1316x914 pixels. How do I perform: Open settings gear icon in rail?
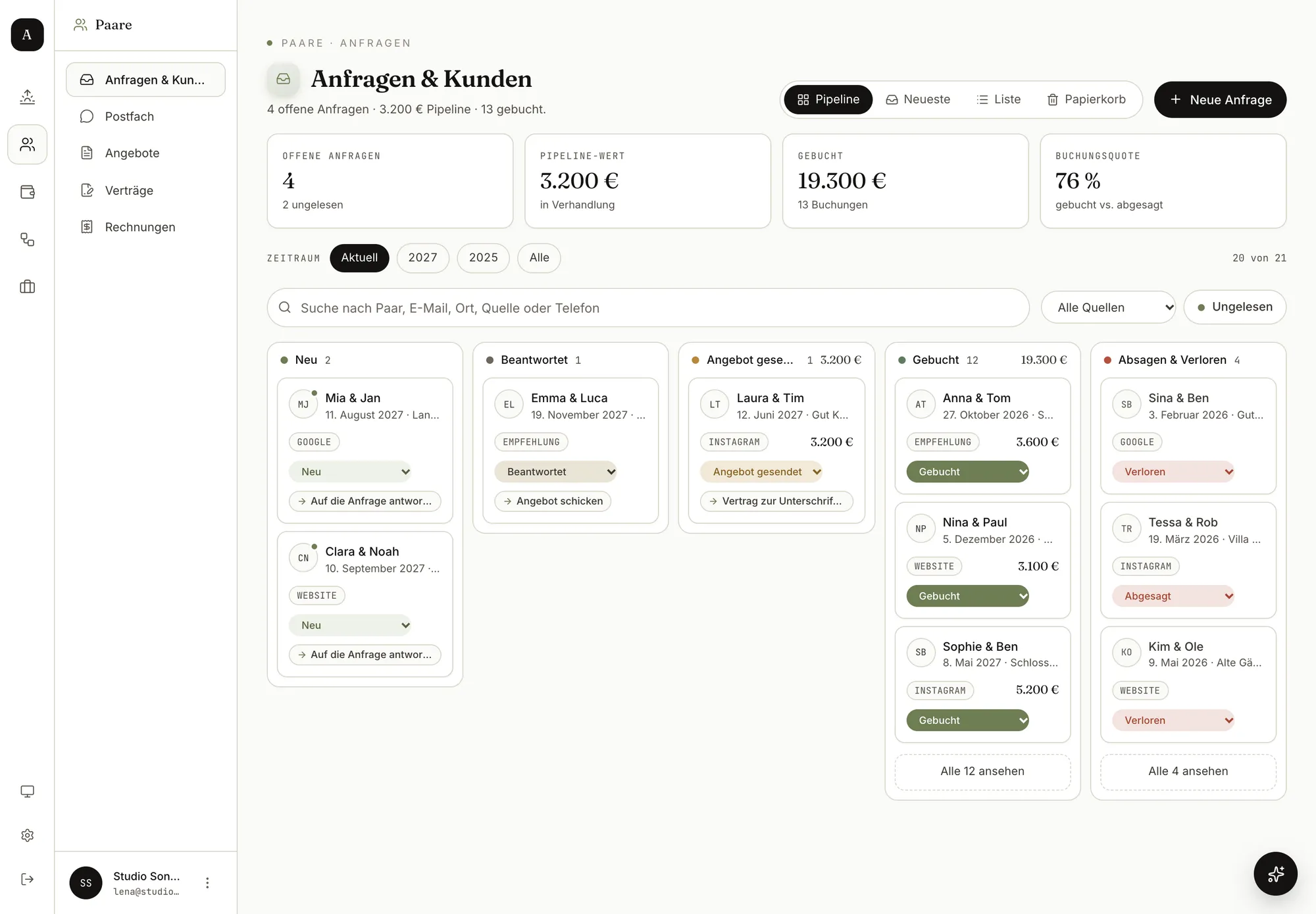27,835
